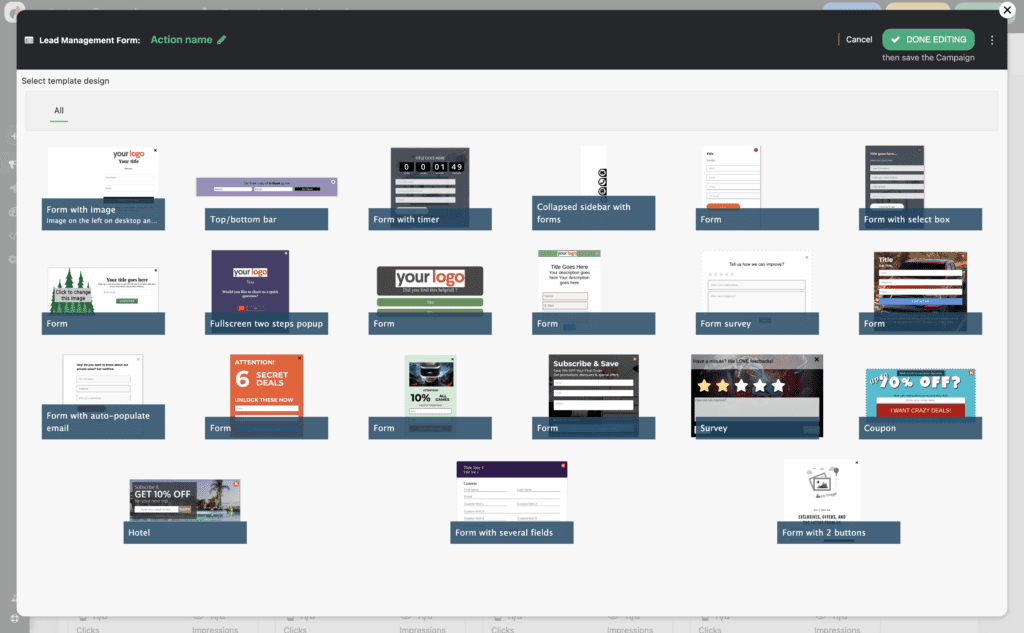Close the template dialog with the X
Image resolution: width=1024 pixels, height=633 pixels.
pos(1007,10)
